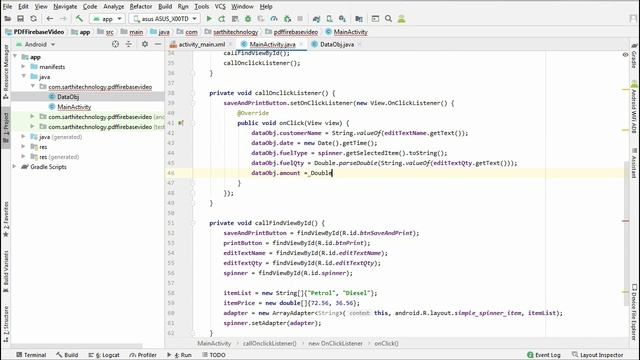Click the Debug app bug icon
The image size is (640, 360).
(x=248, y=19)
